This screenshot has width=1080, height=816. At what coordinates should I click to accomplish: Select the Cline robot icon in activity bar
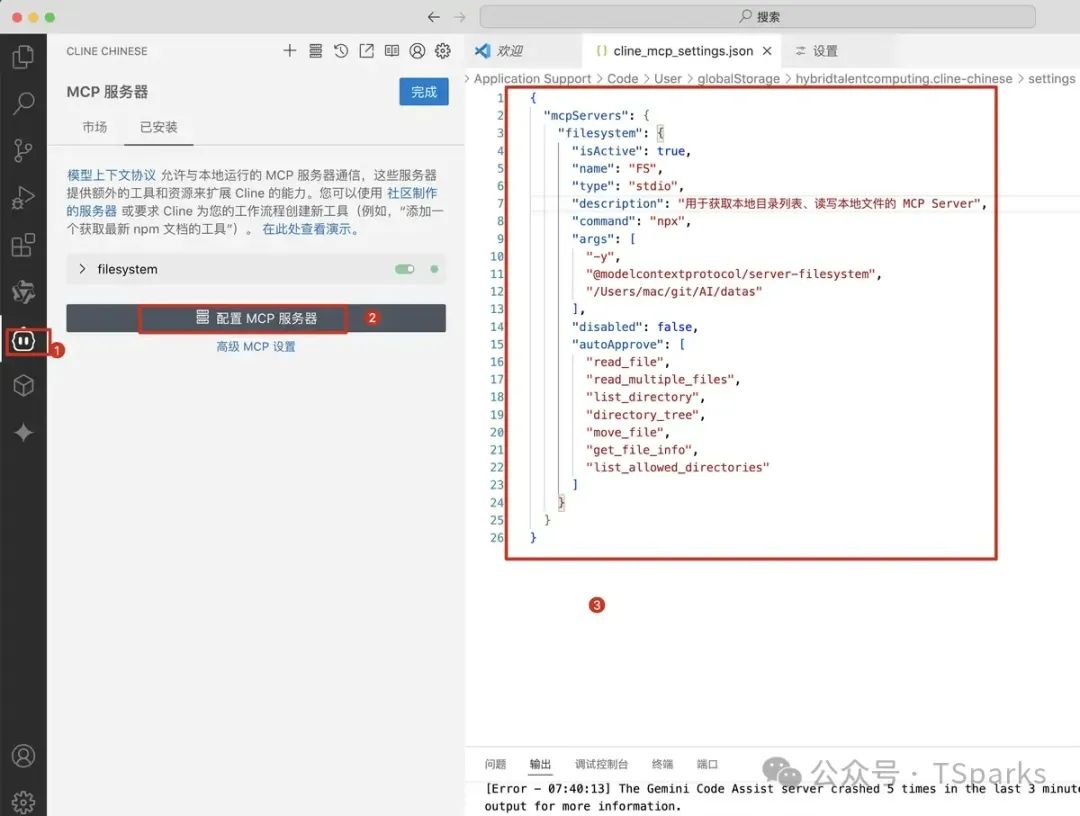tap(24, 341)
